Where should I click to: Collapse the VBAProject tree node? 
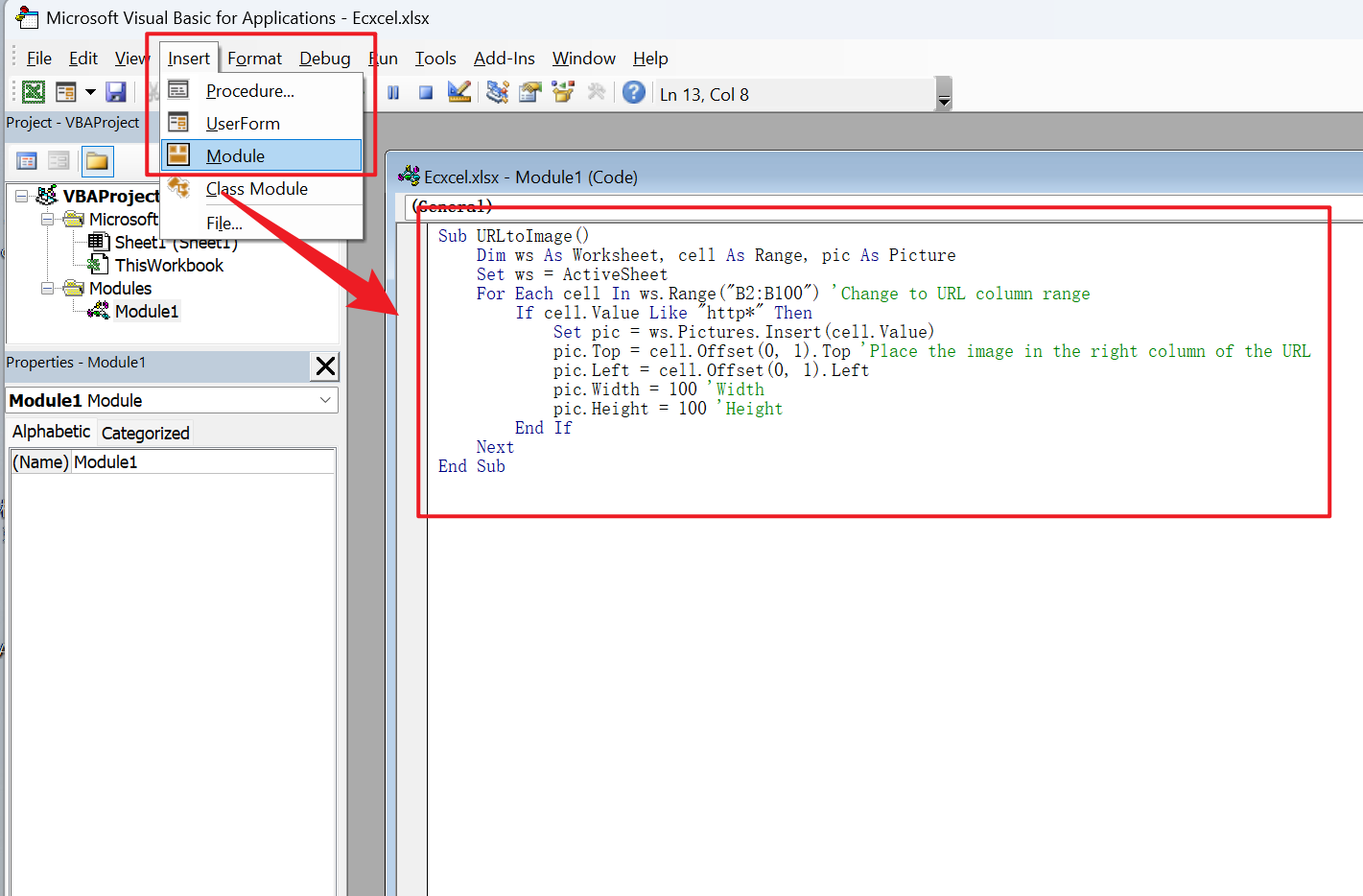(x=21, y=196)
